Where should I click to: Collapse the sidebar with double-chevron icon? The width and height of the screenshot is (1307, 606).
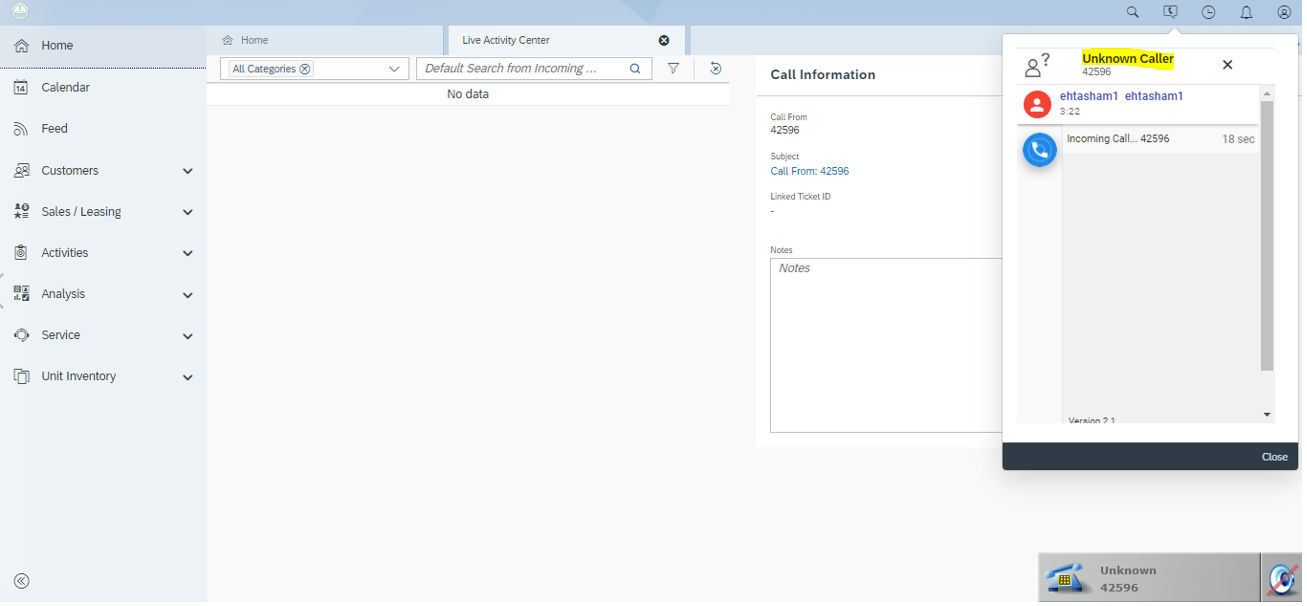coord(21,583)
